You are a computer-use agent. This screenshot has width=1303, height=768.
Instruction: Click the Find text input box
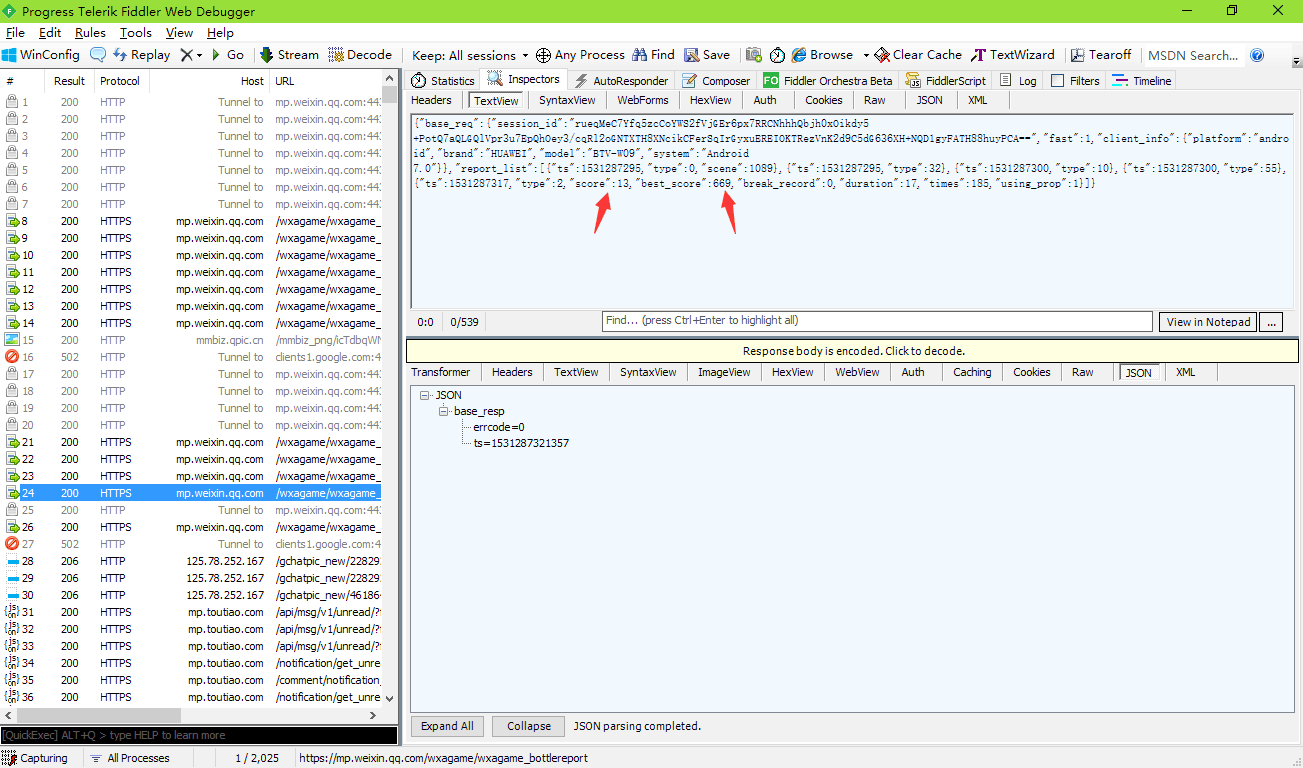pyautogui.click(x=877, y=321)
